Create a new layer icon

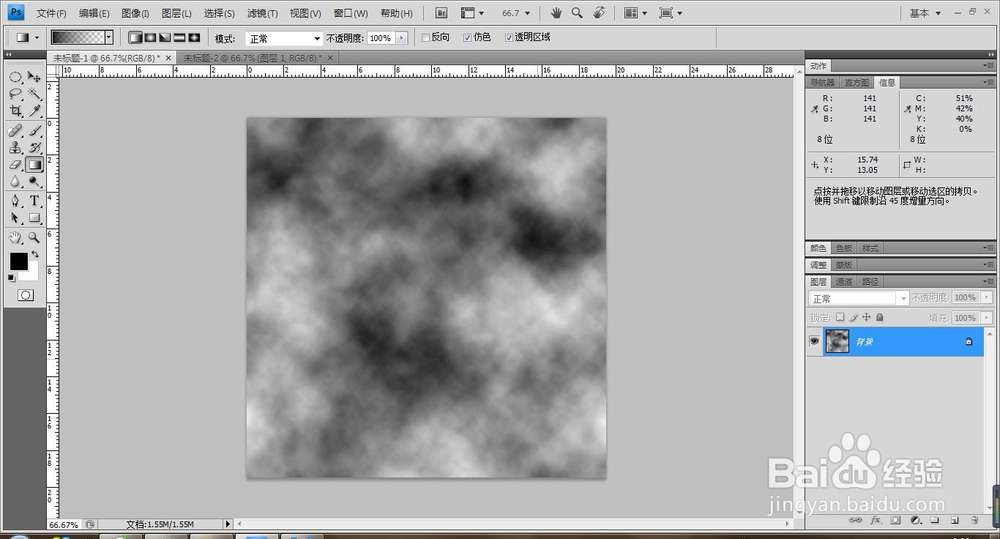click(955, 521)
